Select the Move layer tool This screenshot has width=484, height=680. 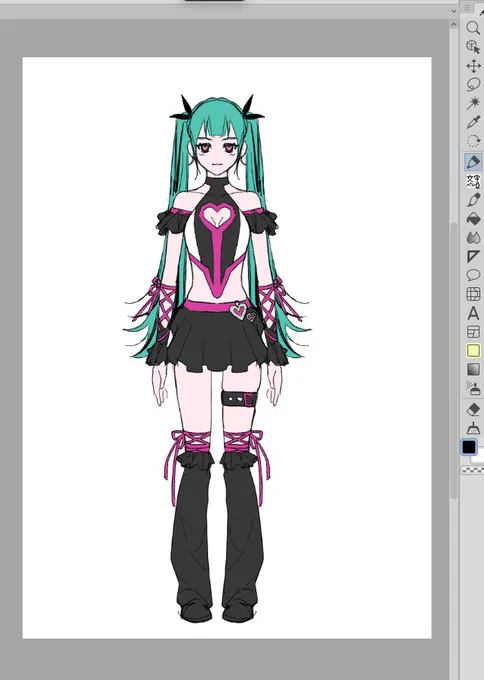[473, 66]
